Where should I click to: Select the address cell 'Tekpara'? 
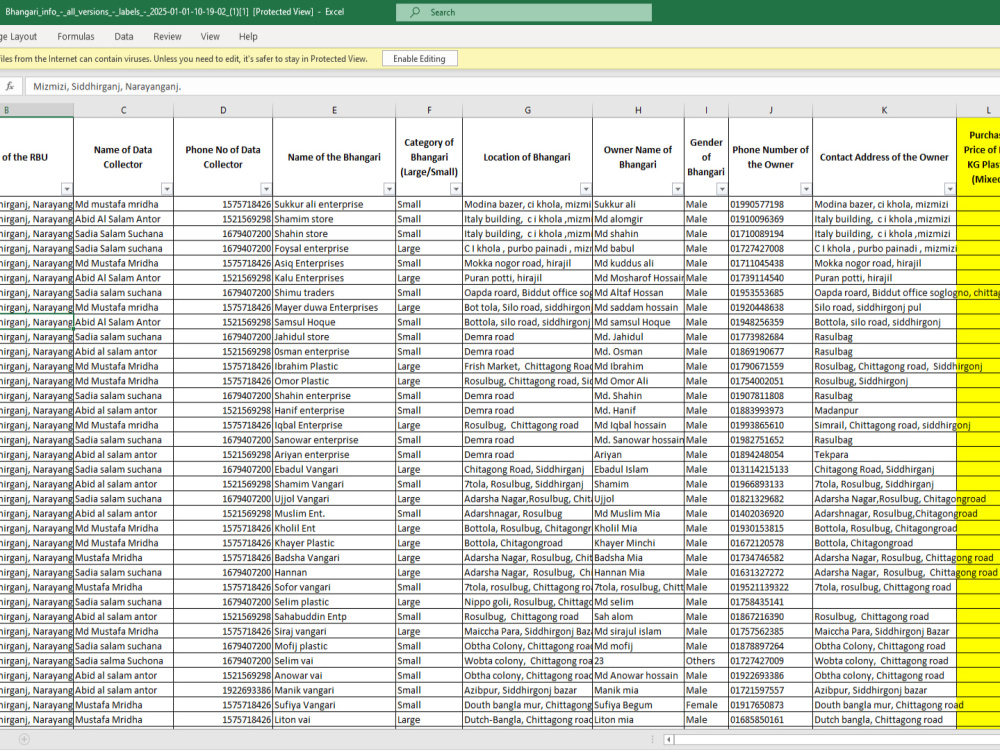pos(885,455)
